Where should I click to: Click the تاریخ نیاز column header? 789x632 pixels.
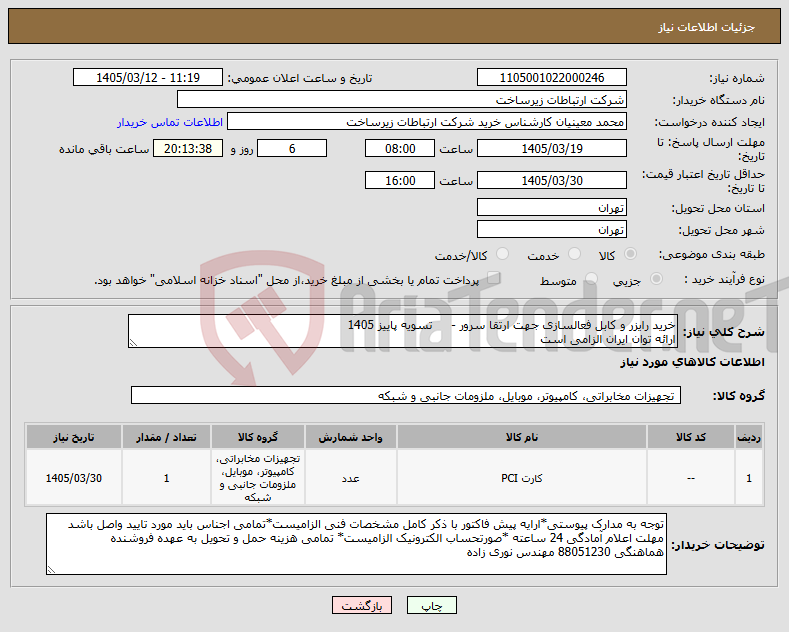73,437
